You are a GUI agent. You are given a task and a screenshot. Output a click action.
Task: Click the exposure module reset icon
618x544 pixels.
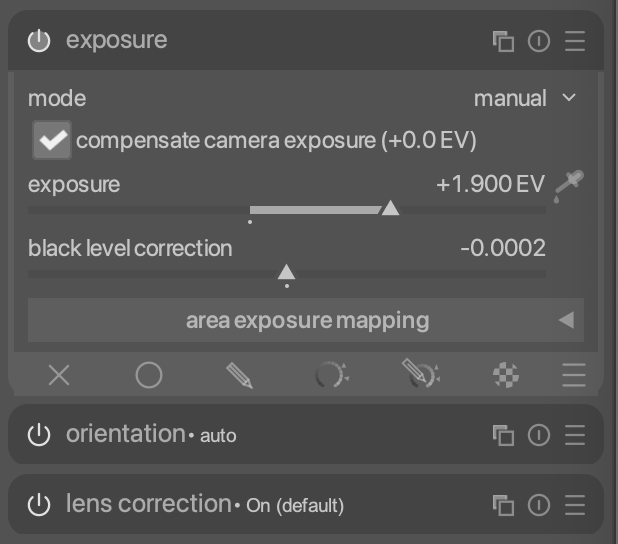pyautogui.click(x=539, y=41)
